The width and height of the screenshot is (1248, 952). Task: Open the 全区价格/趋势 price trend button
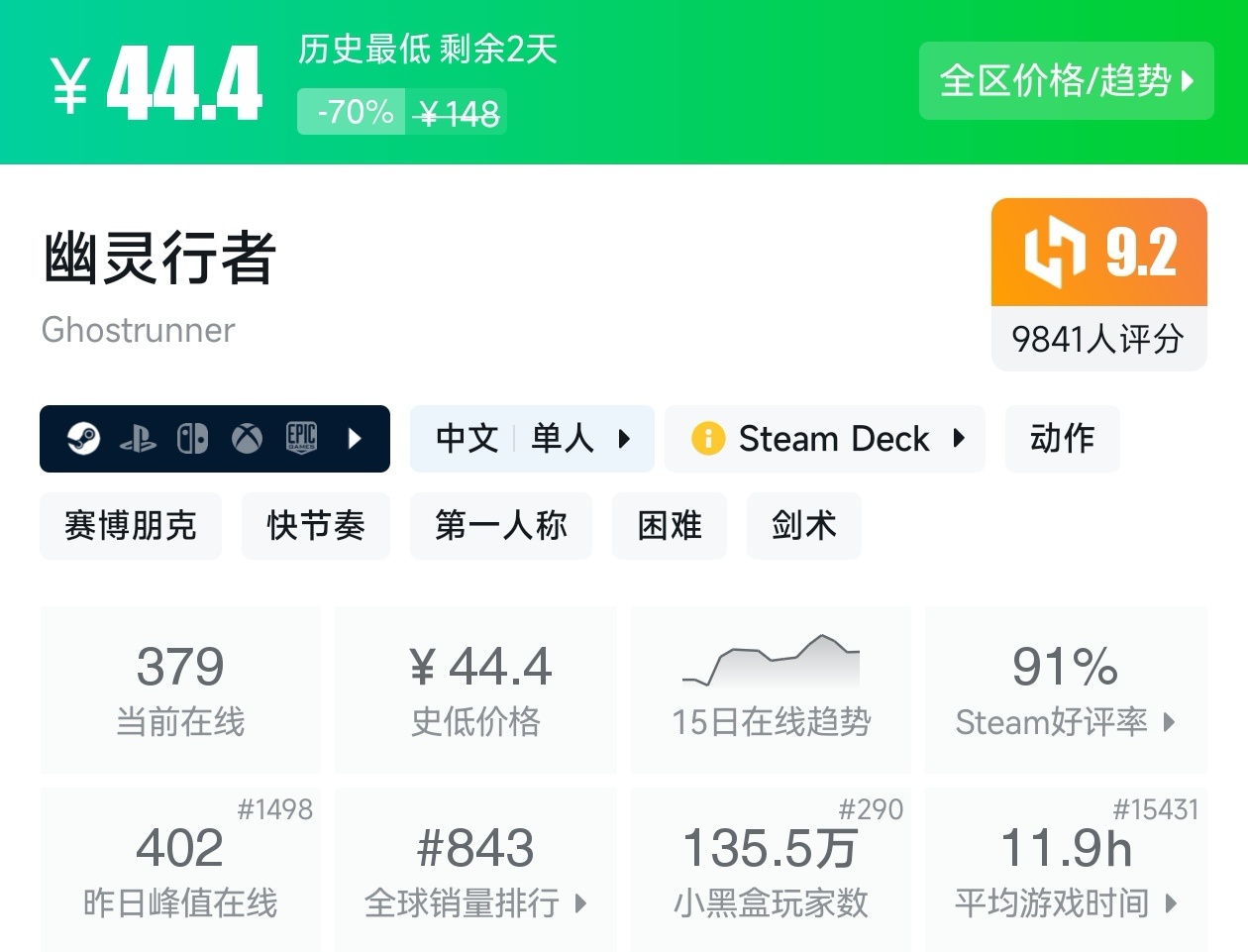(1066, 81)
